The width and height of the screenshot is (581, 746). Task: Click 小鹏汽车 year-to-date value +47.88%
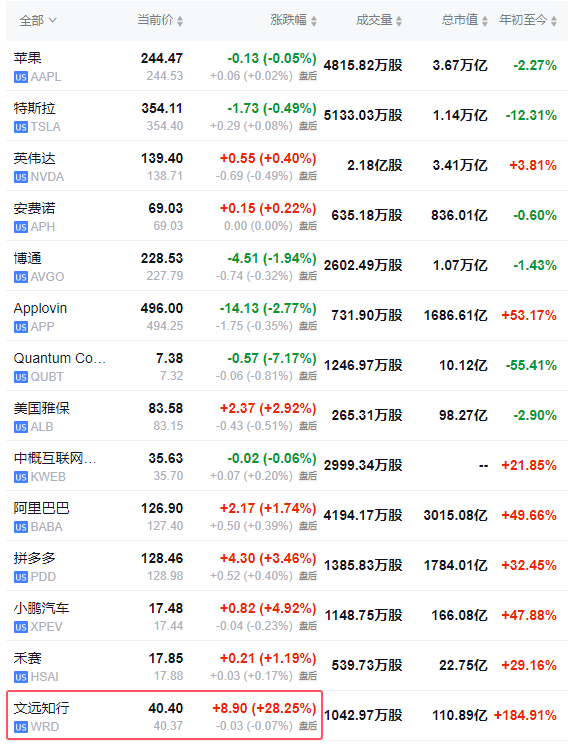529,615
